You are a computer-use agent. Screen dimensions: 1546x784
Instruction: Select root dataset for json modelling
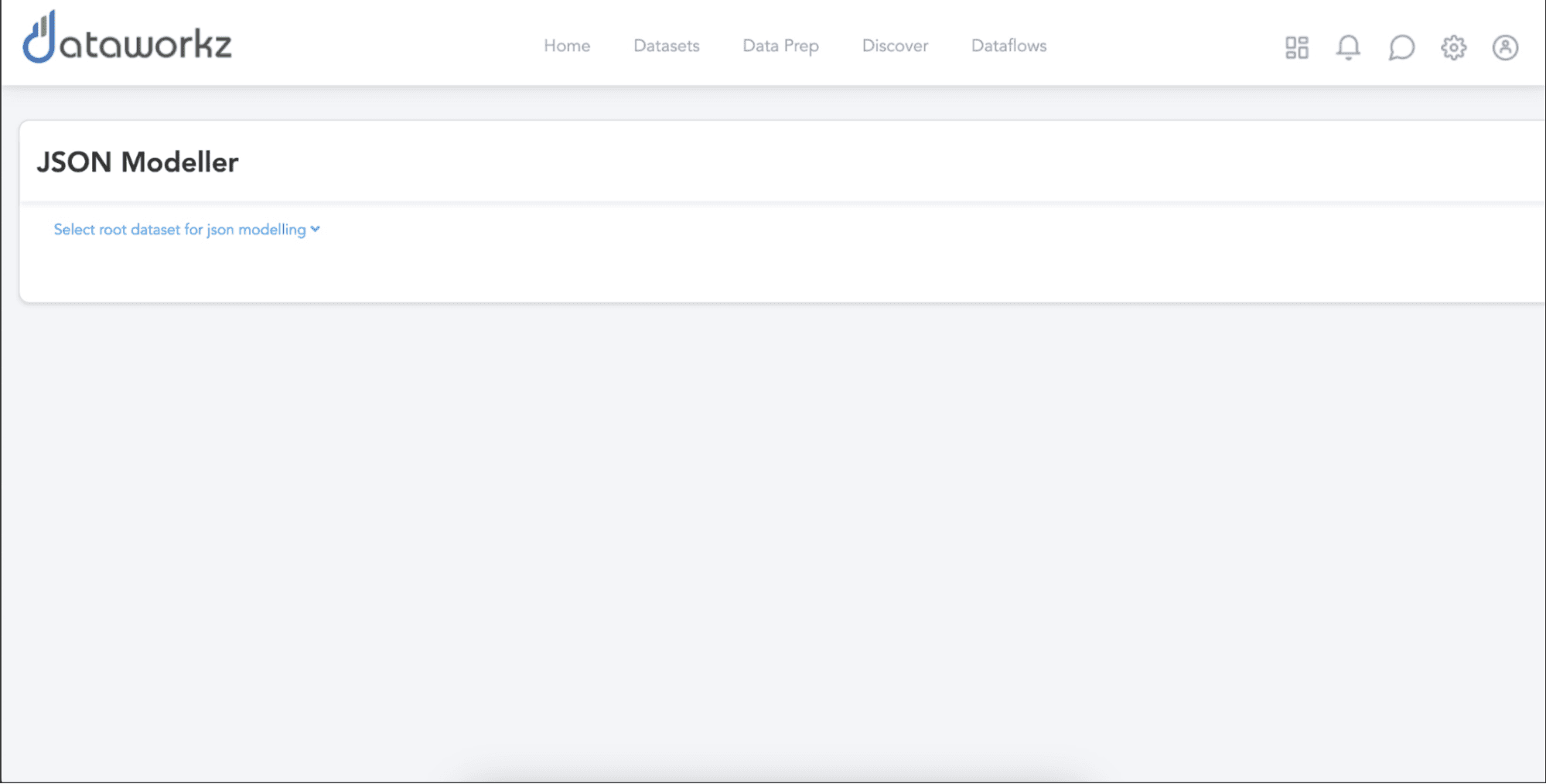point(179,230)
